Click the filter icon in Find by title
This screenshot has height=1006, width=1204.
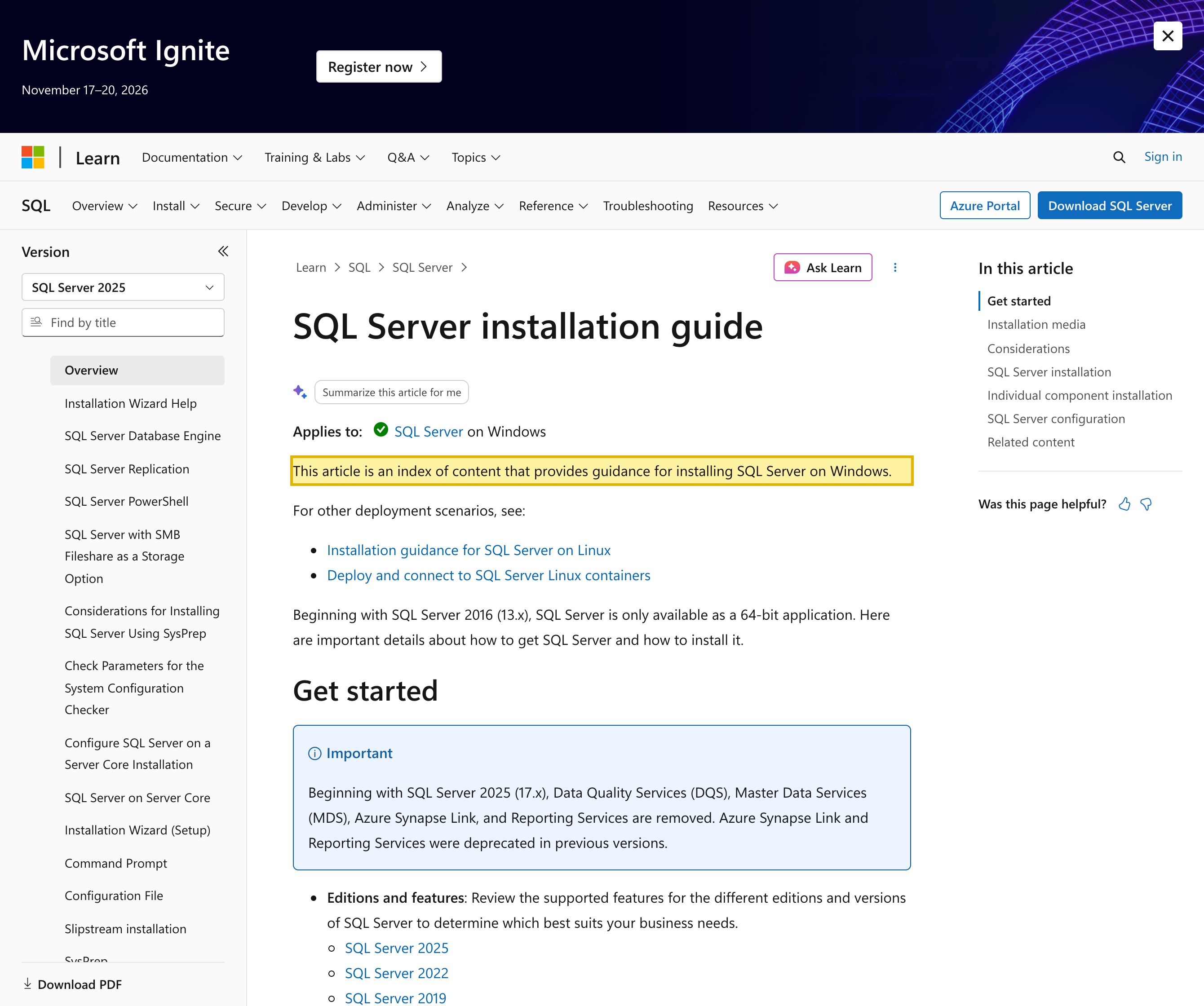coord(36,322)
